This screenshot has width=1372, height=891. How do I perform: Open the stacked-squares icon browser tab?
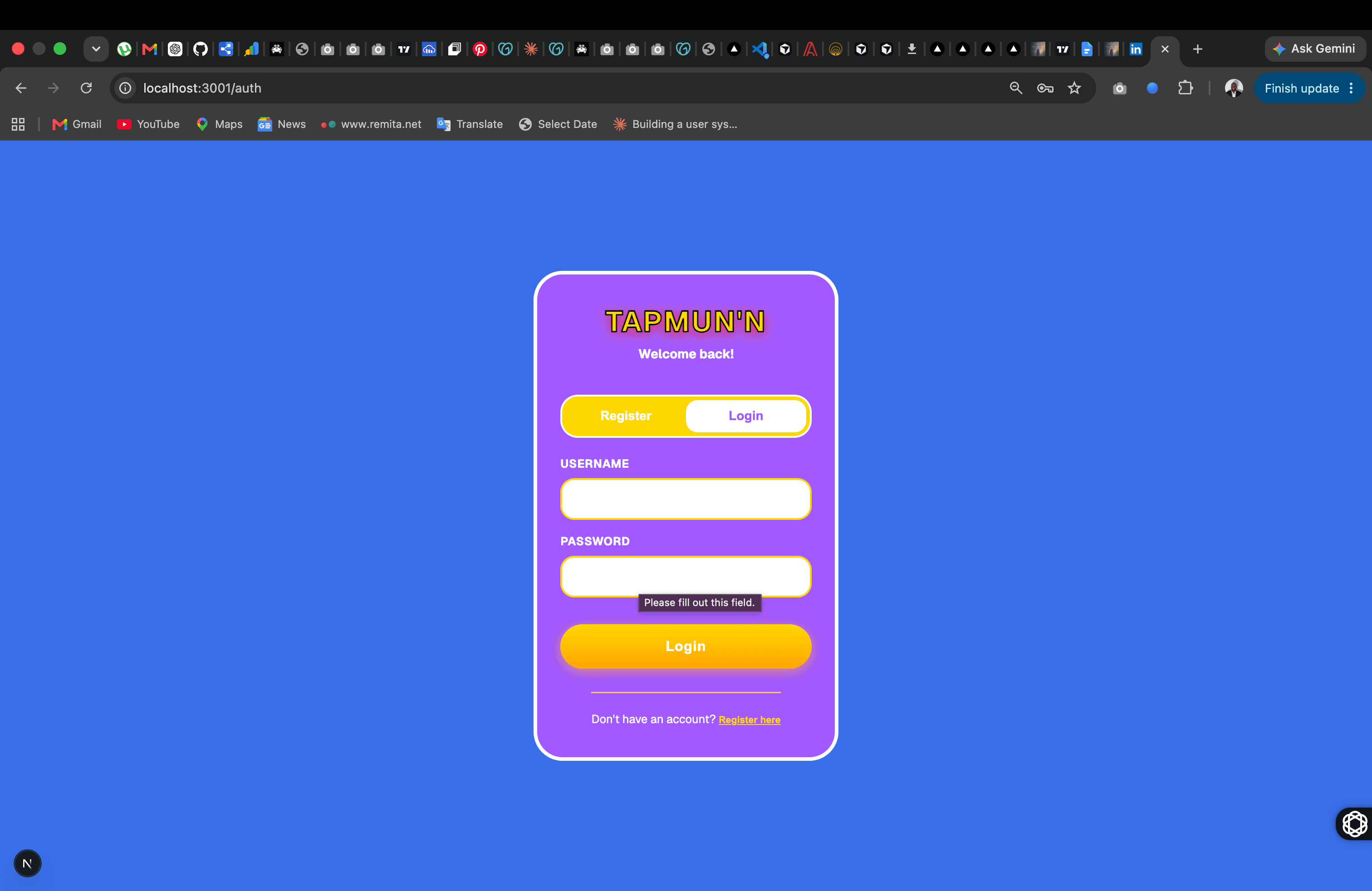[x=454, y=49]
